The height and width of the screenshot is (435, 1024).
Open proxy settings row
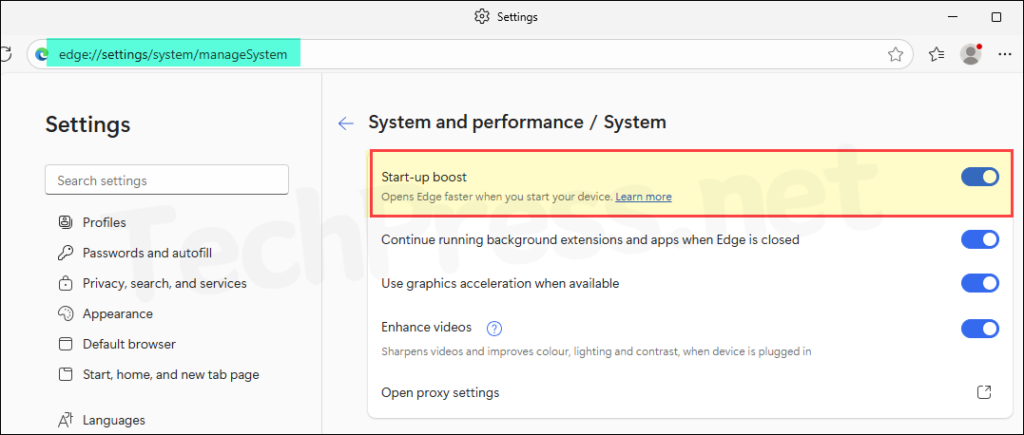click(x=690, y=393)
